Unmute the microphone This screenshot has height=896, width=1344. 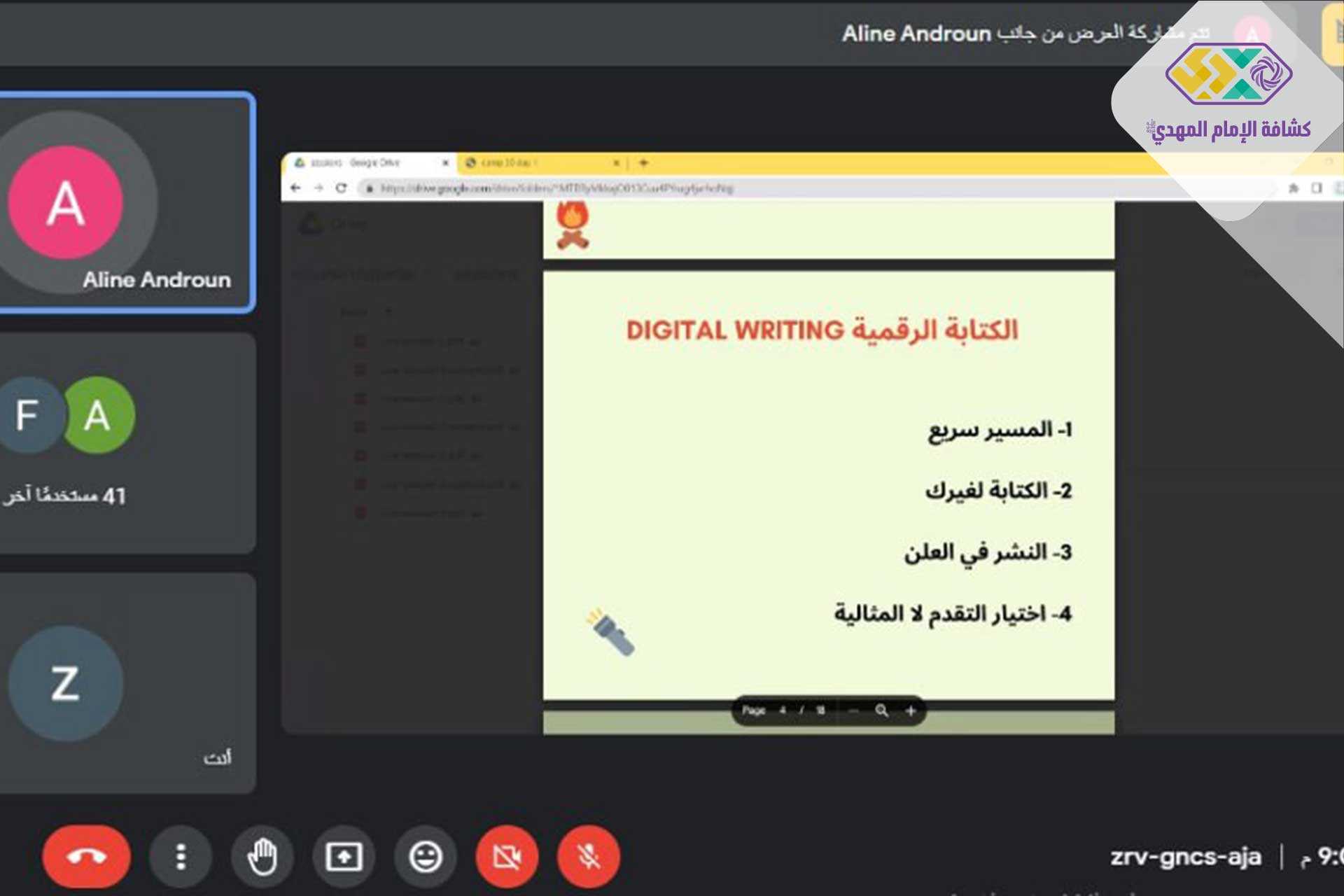pos(589,856)
